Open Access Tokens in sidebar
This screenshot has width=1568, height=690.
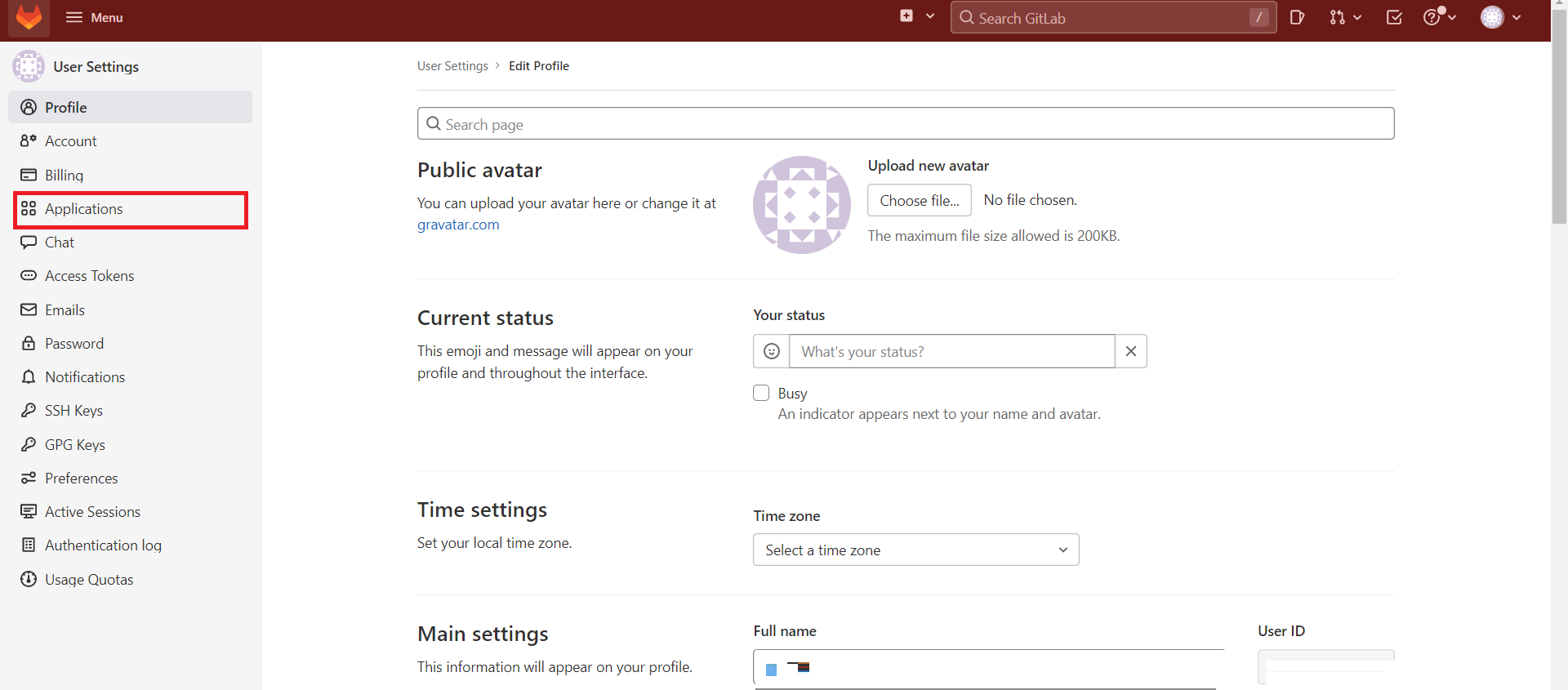(89, 276)
